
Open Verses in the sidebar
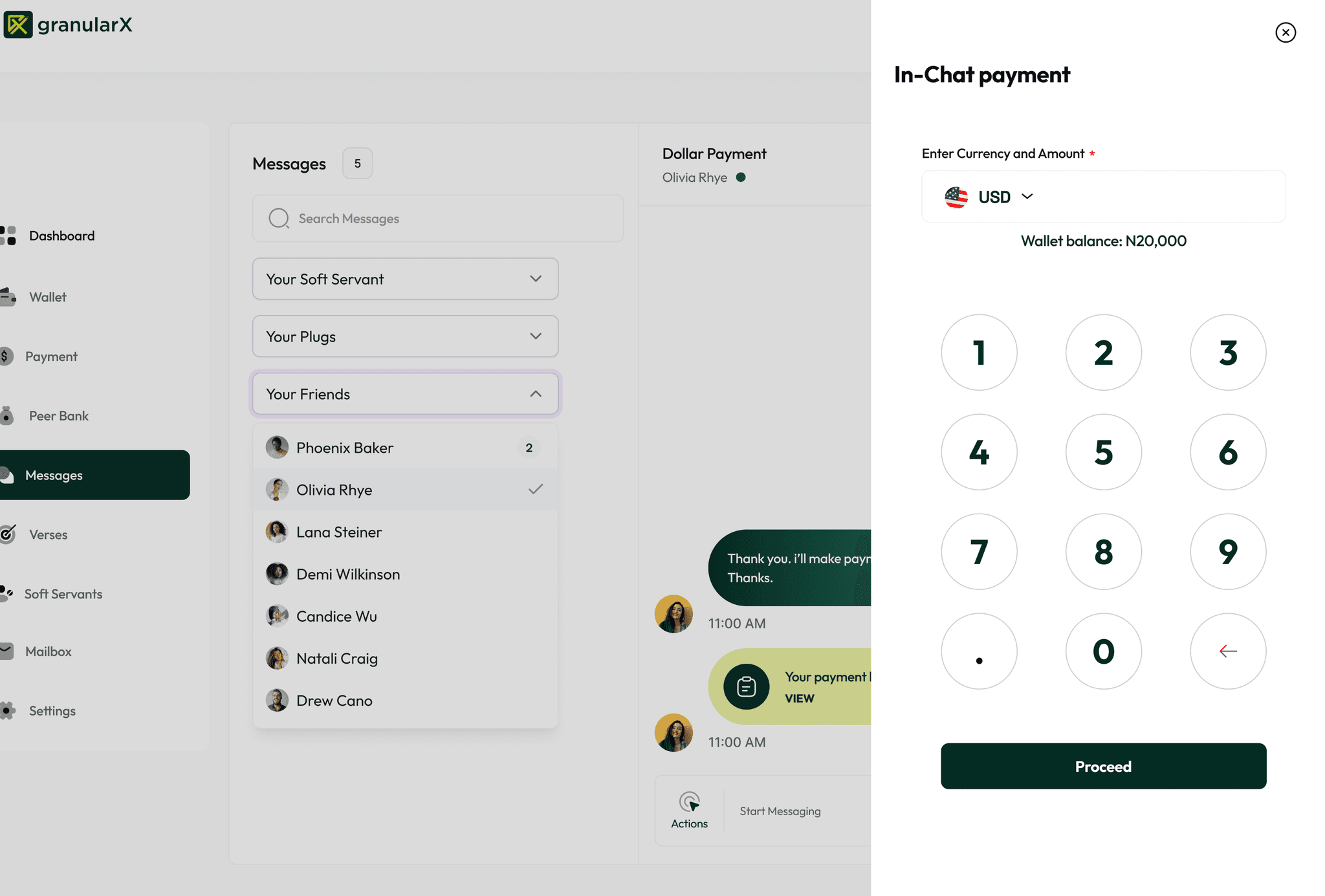point(48,534)
